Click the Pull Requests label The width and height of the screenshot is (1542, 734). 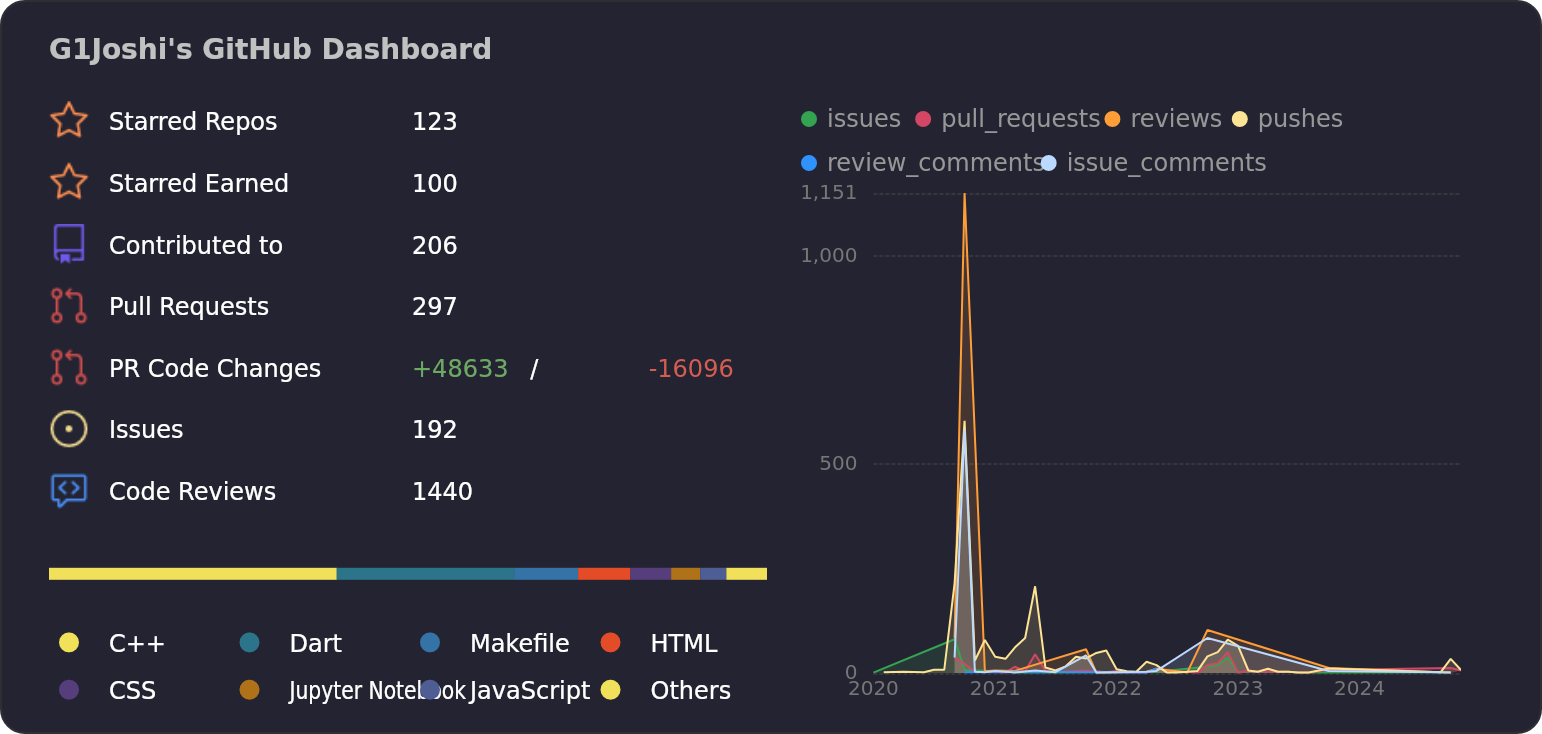click(x=189, y=307)
